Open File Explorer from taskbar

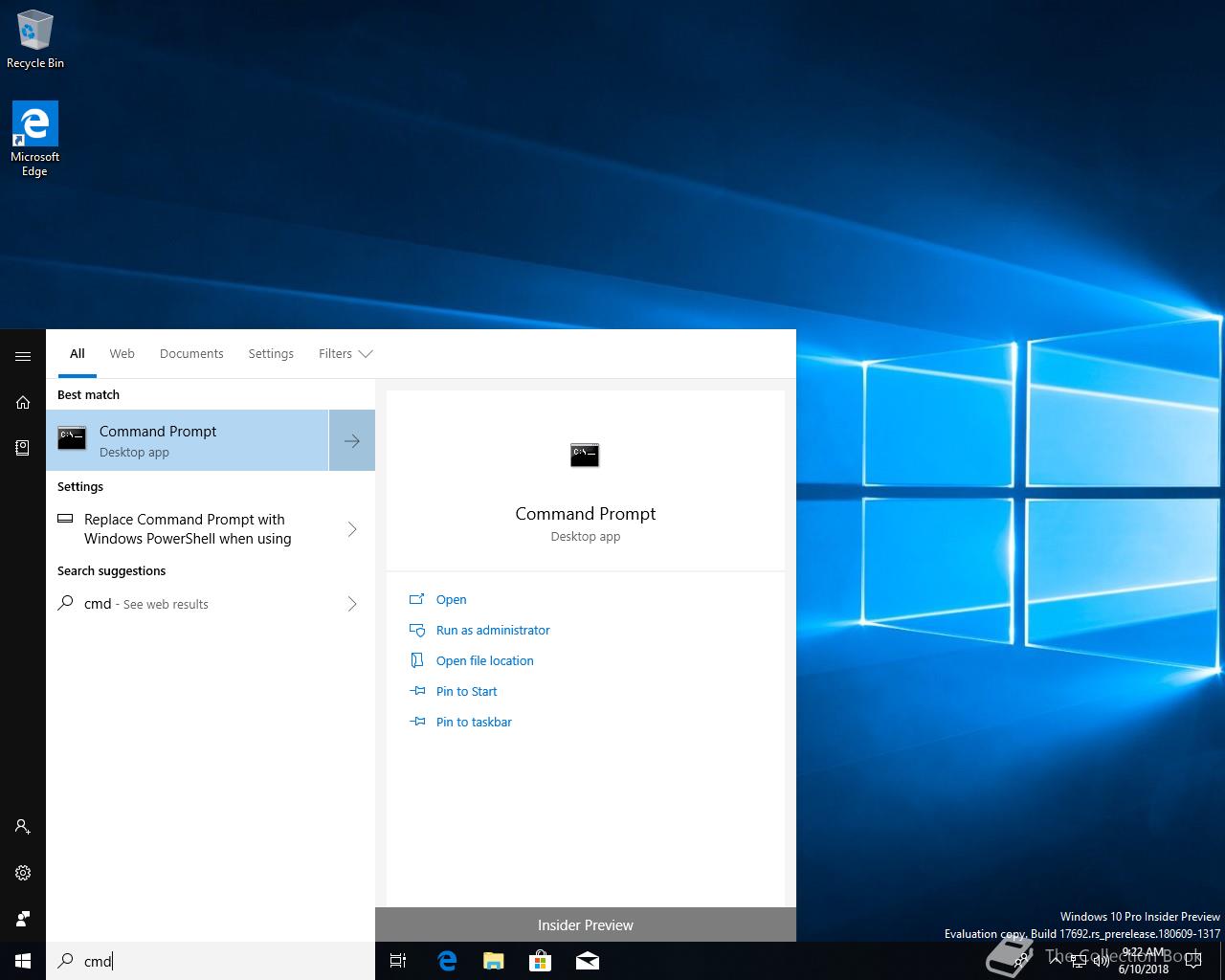(x=493, y=961)
